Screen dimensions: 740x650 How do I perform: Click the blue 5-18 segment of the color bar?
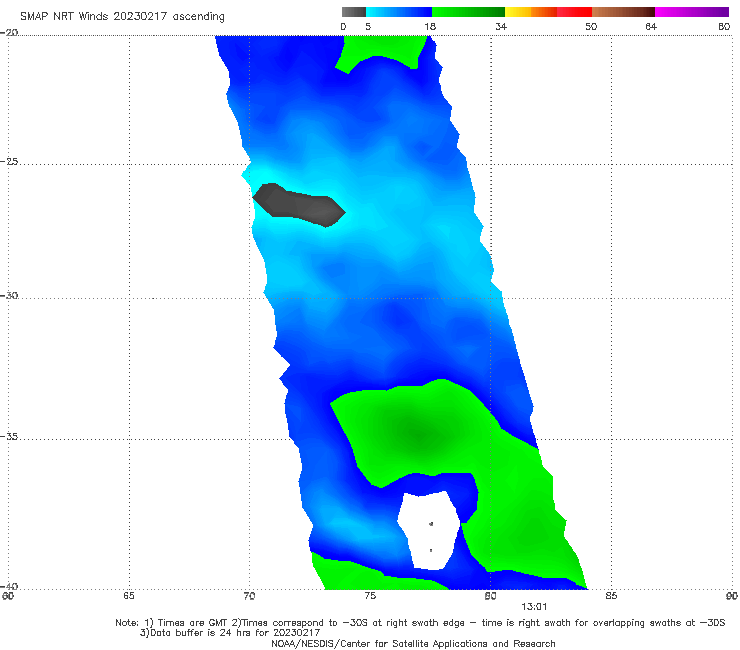(399, 12)
